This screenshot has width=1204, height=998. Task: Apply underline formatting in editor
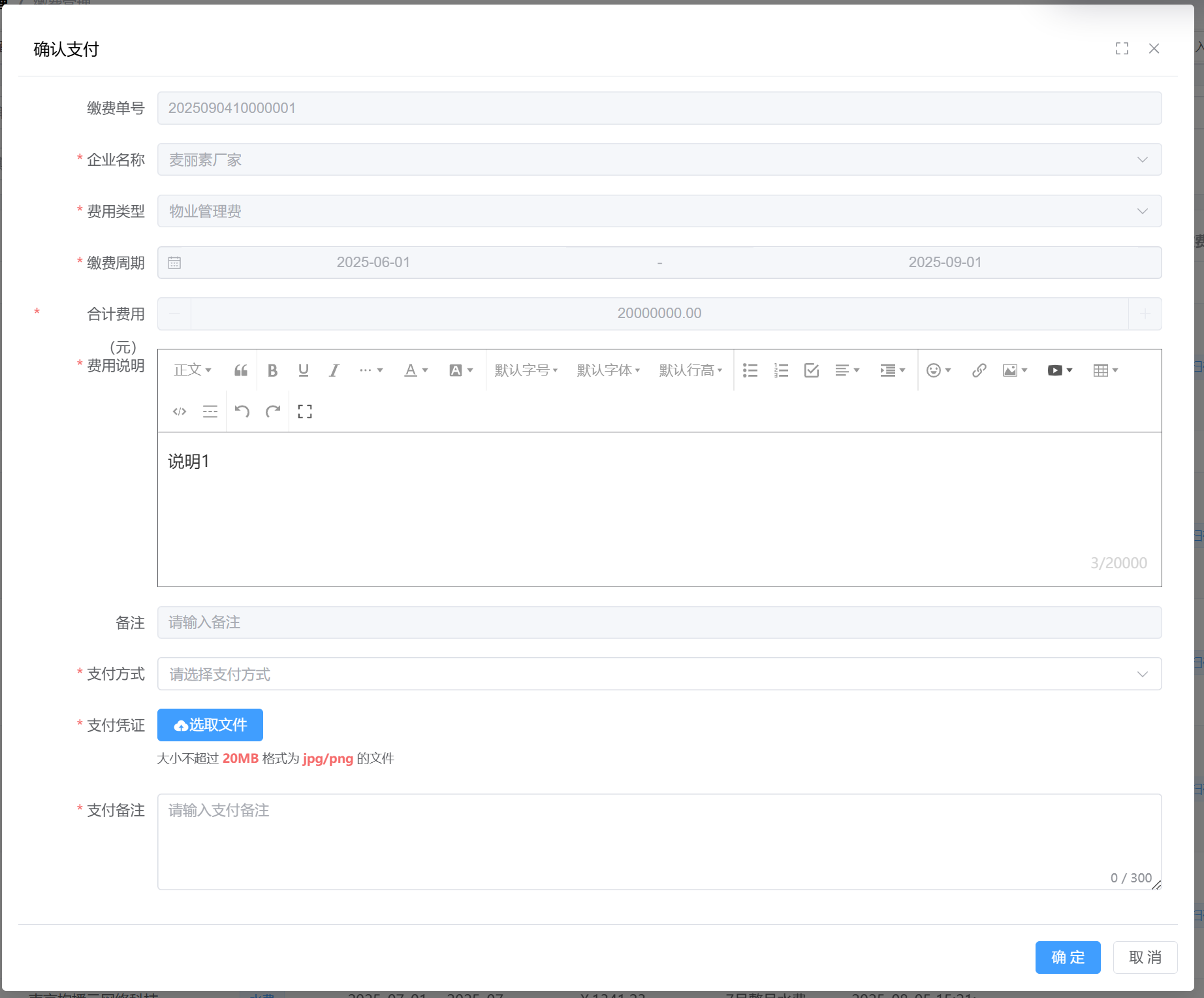(x=303, y=370)
